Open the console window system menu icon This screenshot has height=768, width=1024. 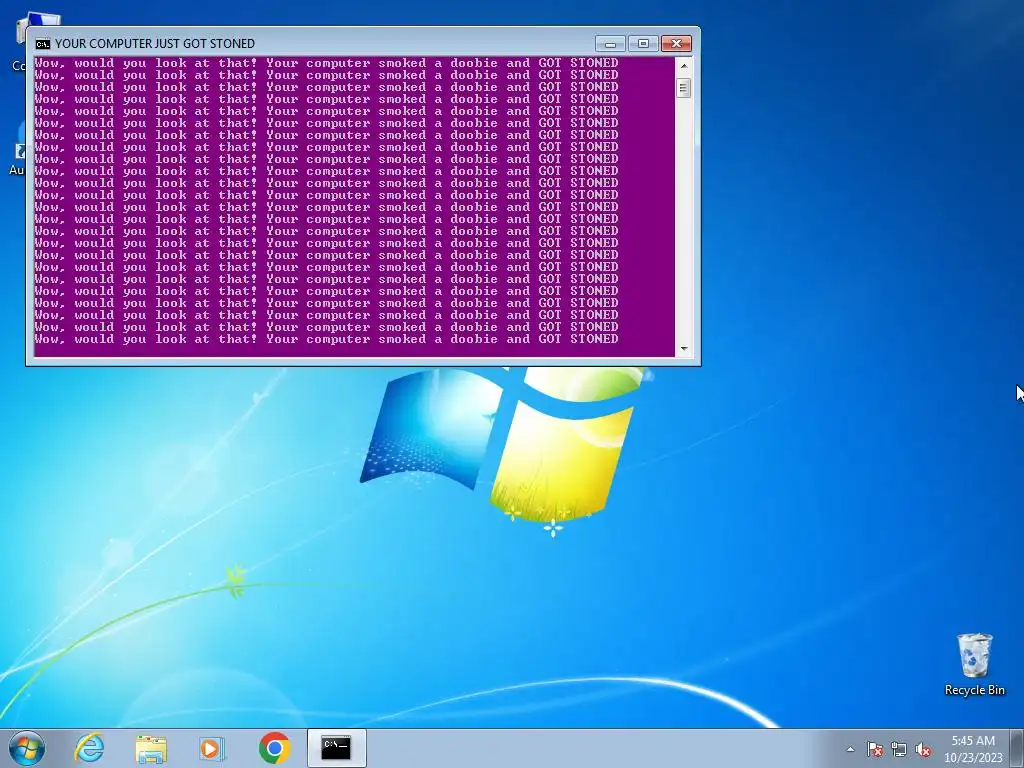[x=42, y=44]
